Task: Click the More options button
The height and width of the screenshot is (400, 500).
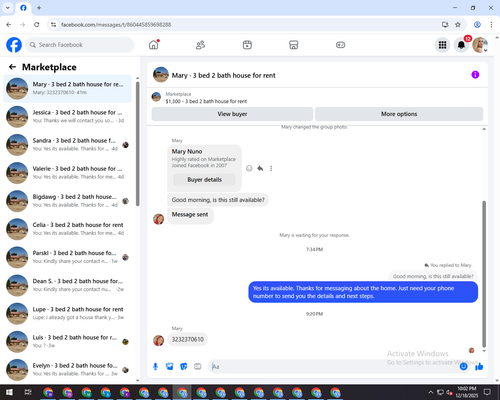Action: pyautogui.click(x=399, y=114)
